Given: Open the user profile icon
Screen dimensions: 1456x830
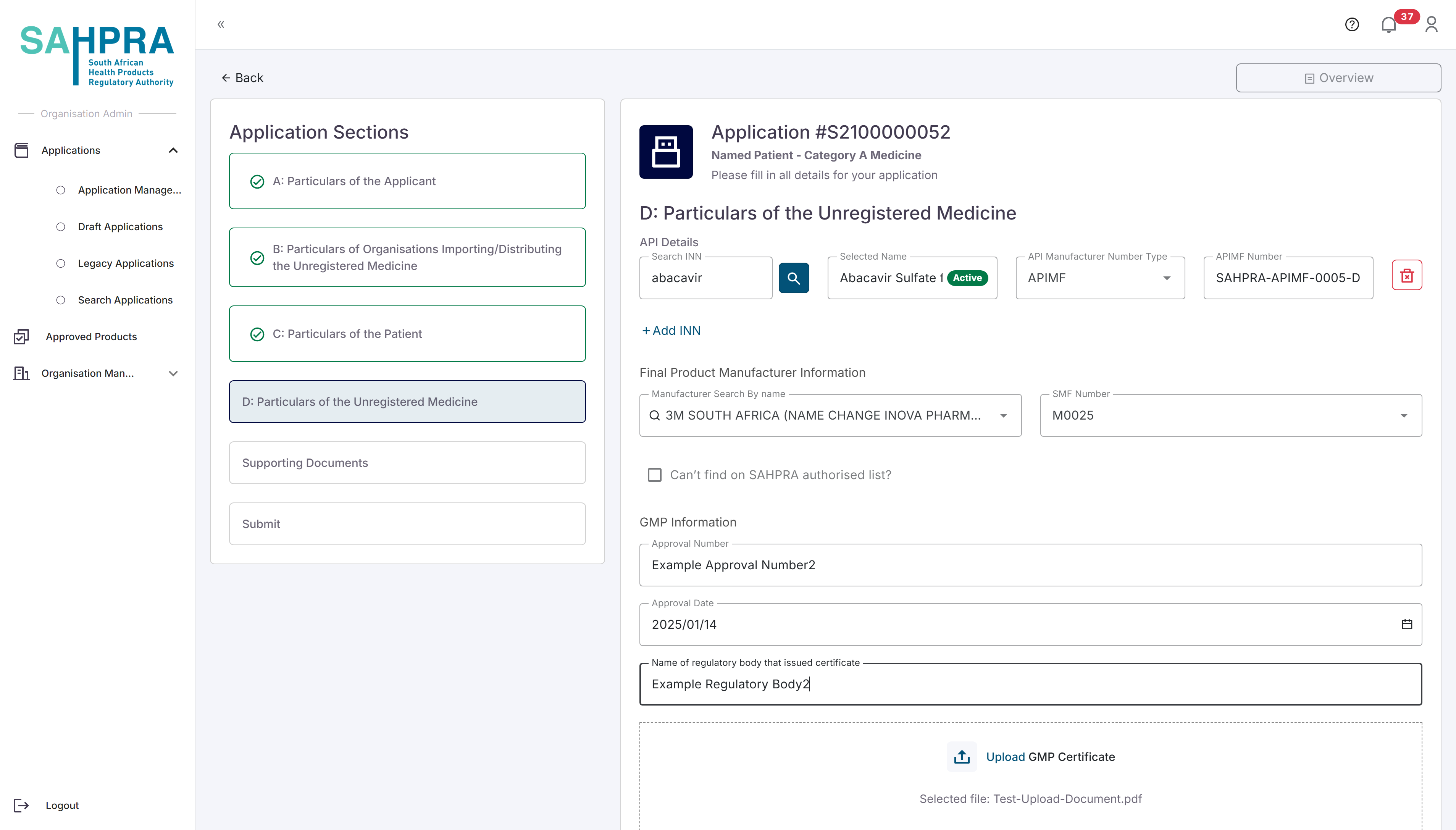Looking at the screenshot, I should tap(1431, 24).
